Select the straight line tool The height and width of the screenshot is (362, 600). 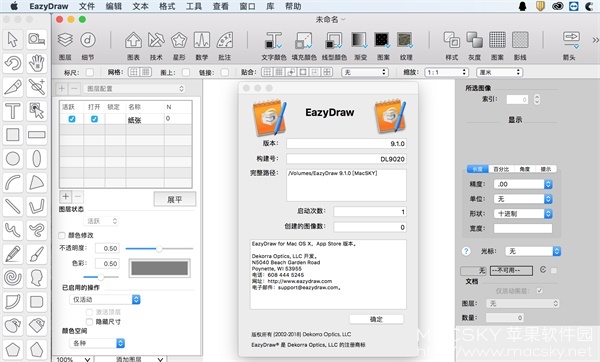[13, 206]
